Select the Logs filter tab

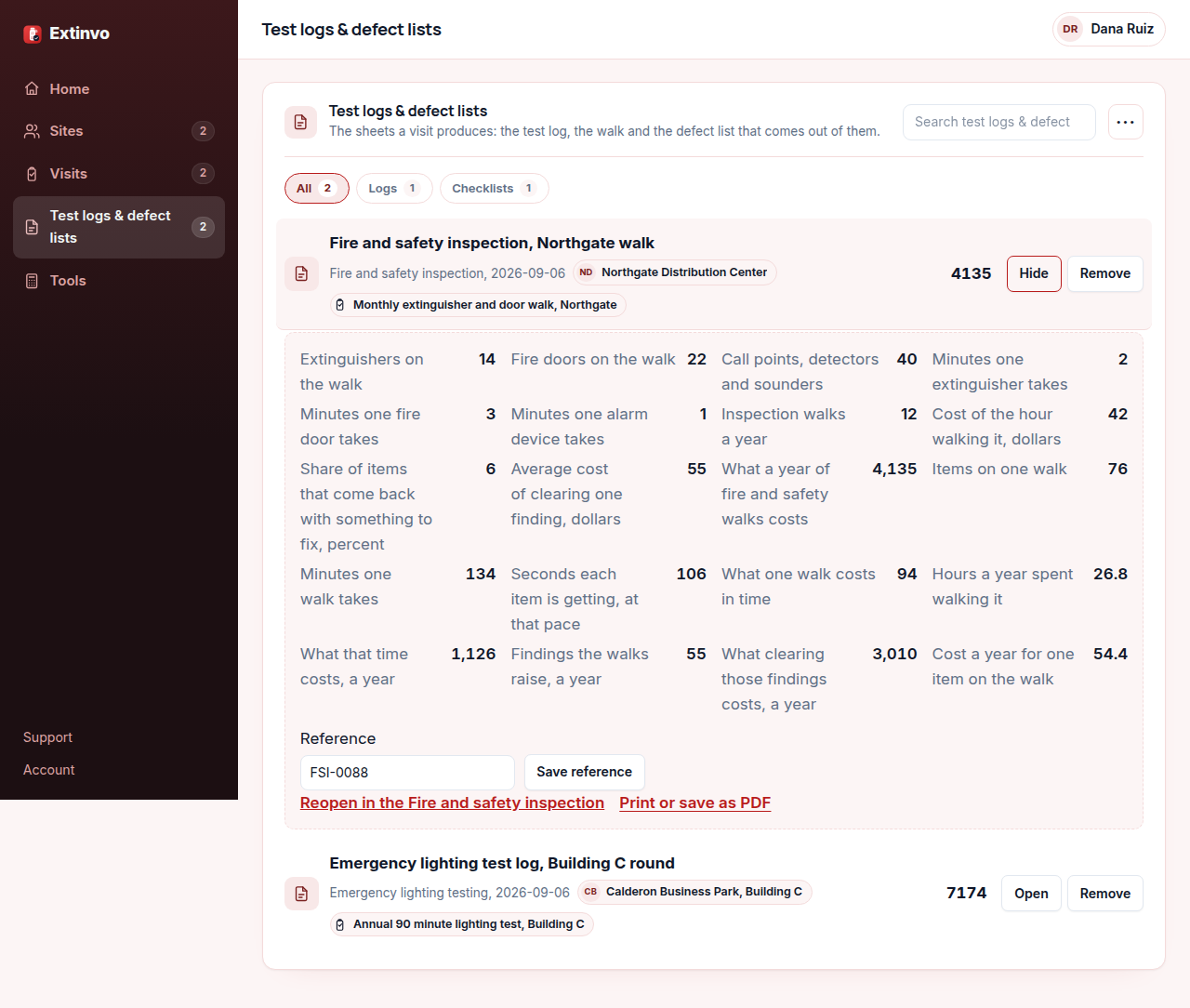(x=394, y=188)
